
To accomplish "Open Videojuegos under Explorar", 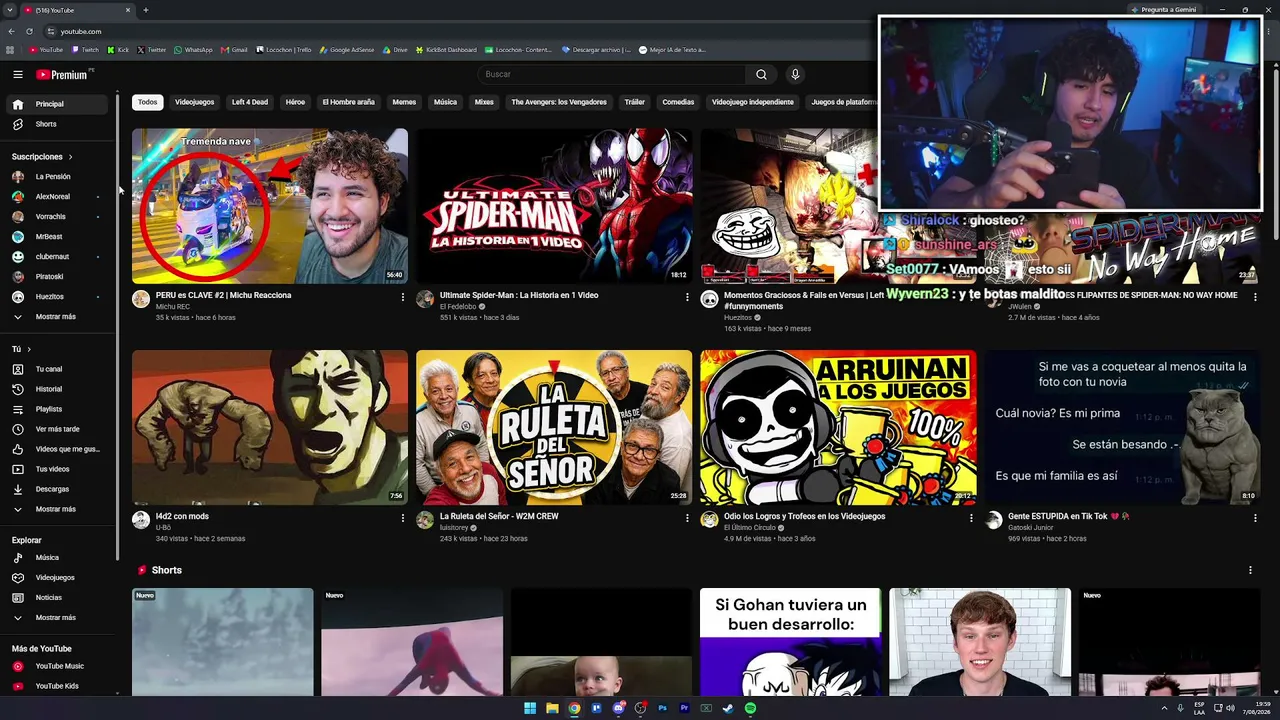I will [58, 578].
